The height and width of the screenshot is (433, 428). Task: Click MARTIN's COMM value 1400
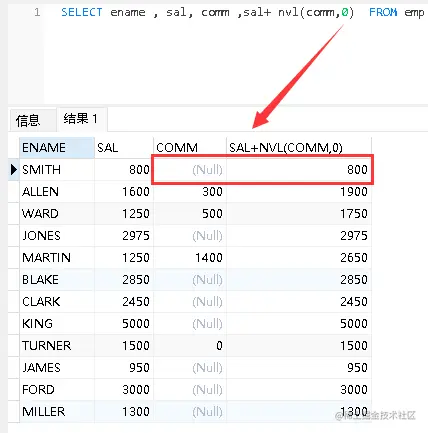point(209,258)
